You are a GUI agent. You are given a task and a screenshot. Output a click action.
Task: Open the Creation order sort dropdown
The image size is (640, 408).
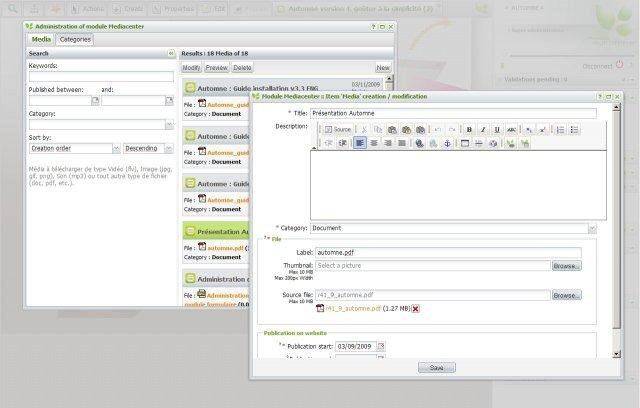click(116, 149)
